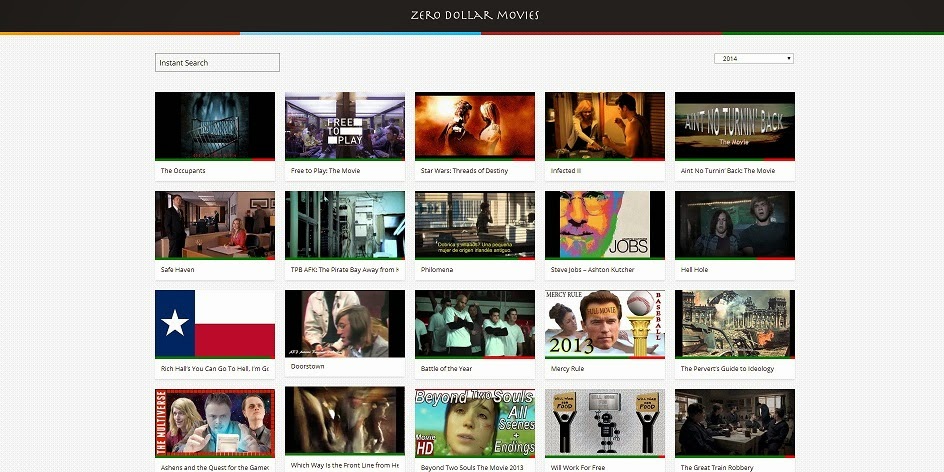Open the Hell Hole thumbnail
The height and width of the screenshot is (472, 944).
click(735, 225)
